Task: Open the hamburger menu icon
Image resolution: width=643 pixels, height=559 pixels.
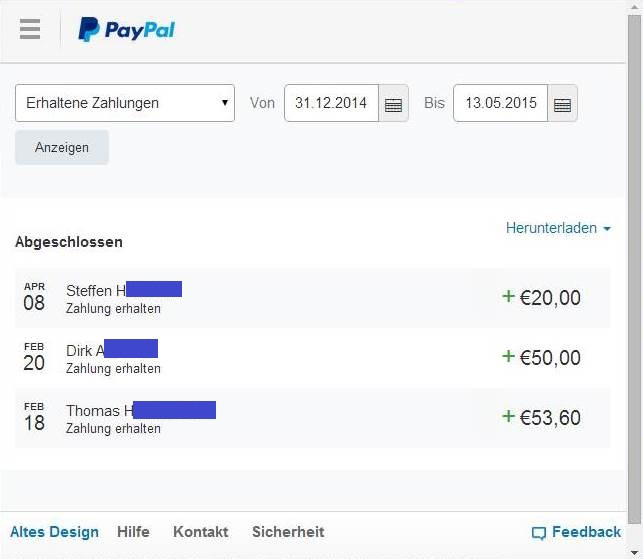Action: click(30, 29)
